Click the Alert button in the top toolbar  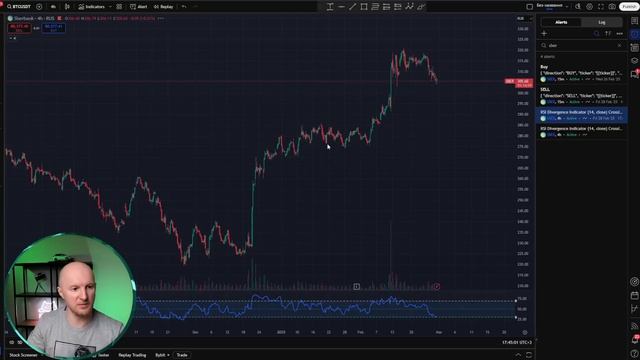pos(139,7)
